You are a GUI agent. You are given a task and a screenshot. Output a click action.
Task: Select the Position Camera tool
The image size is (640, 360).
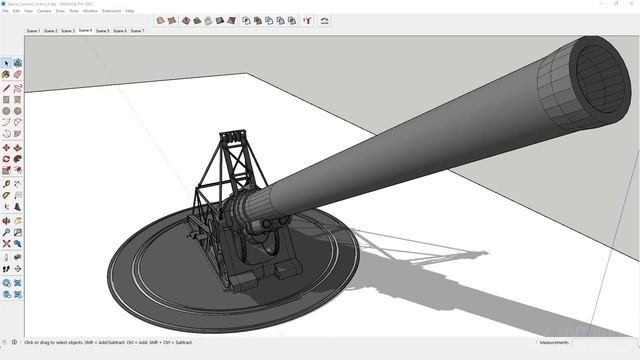pyautogui.click(x=6, y=257)
